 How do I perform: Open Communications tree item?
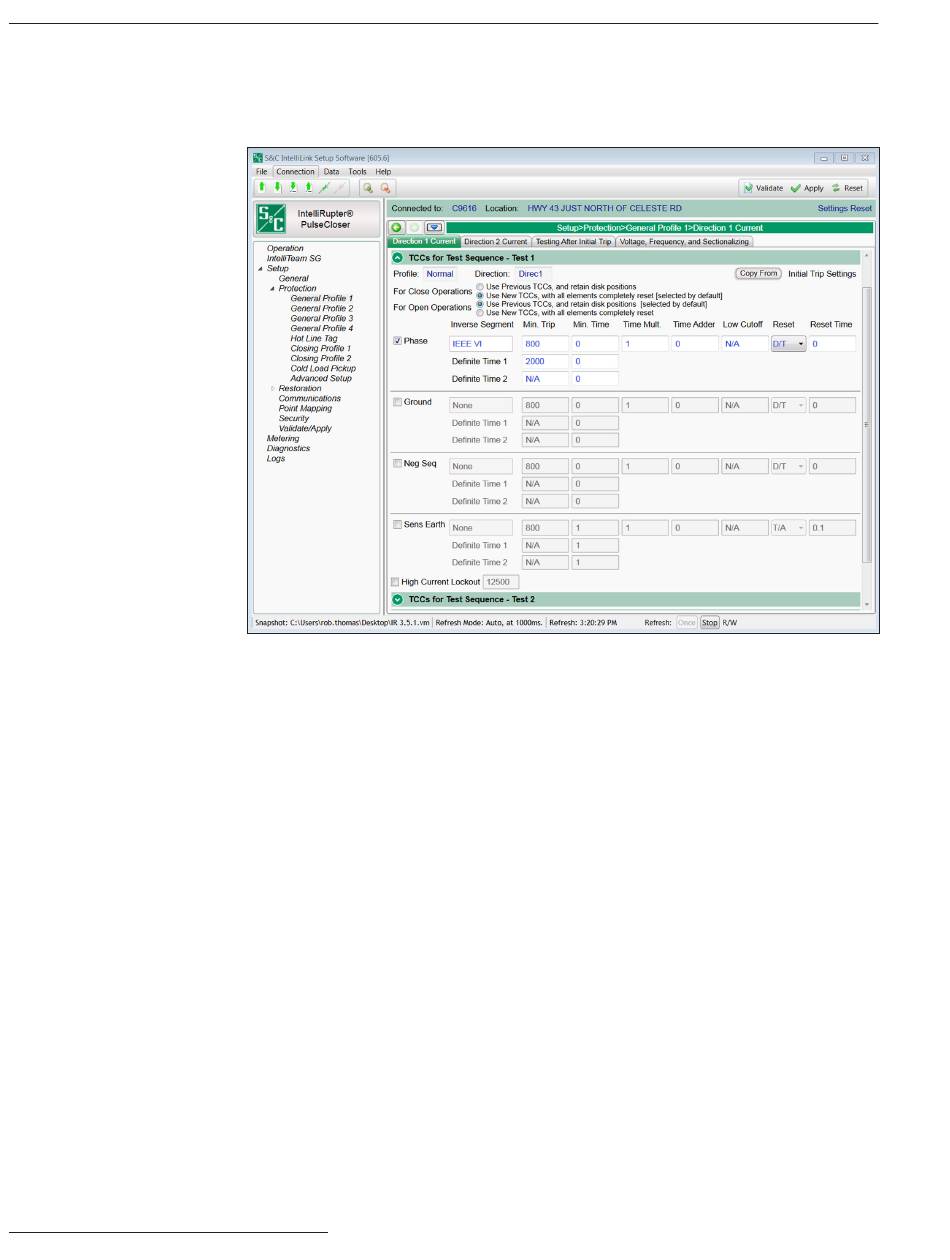[x=310, y=398]
